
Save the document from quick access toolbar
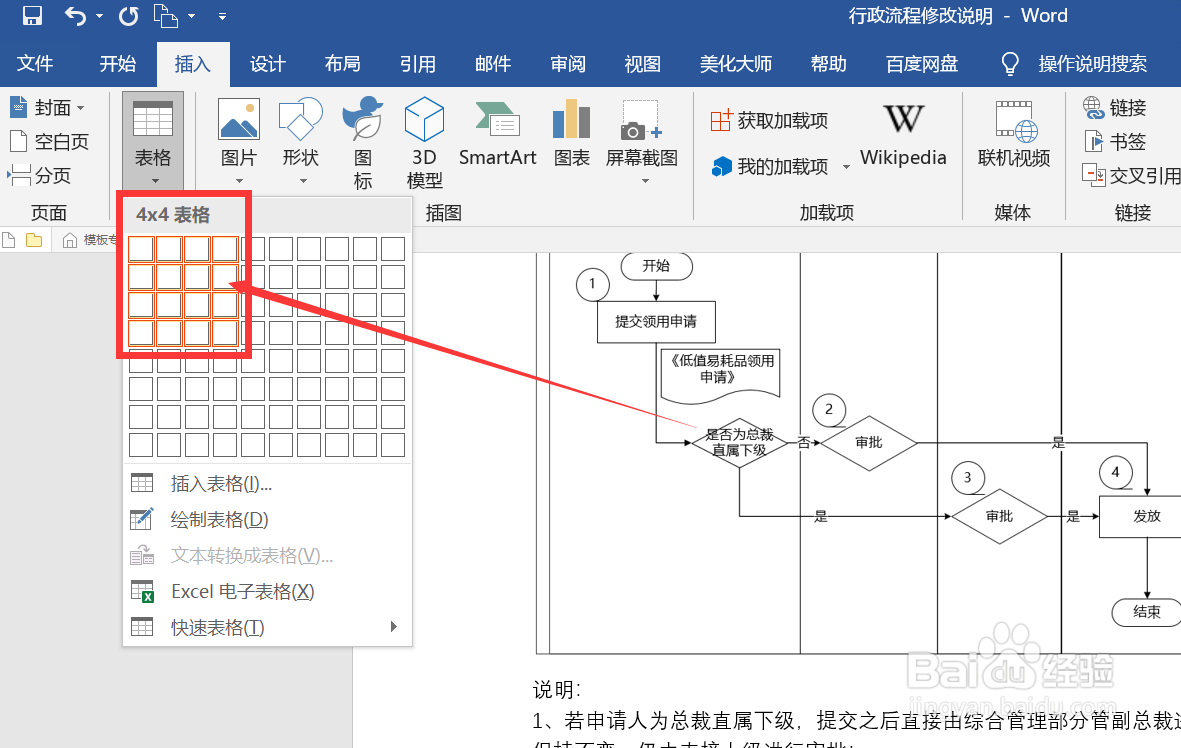(x=31, y=16)
